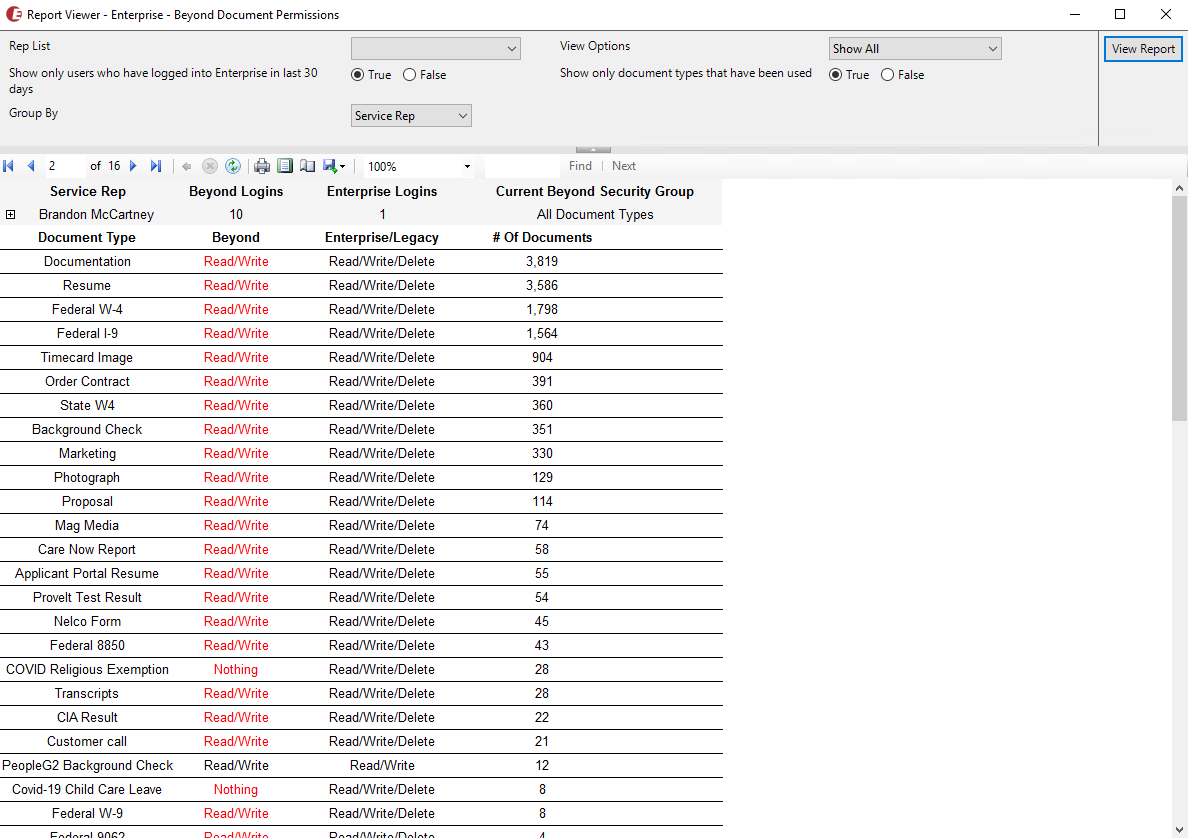Click Nothing in Covid-19 Child Care Leave row
1188x838 pixels.
(236, 790)
